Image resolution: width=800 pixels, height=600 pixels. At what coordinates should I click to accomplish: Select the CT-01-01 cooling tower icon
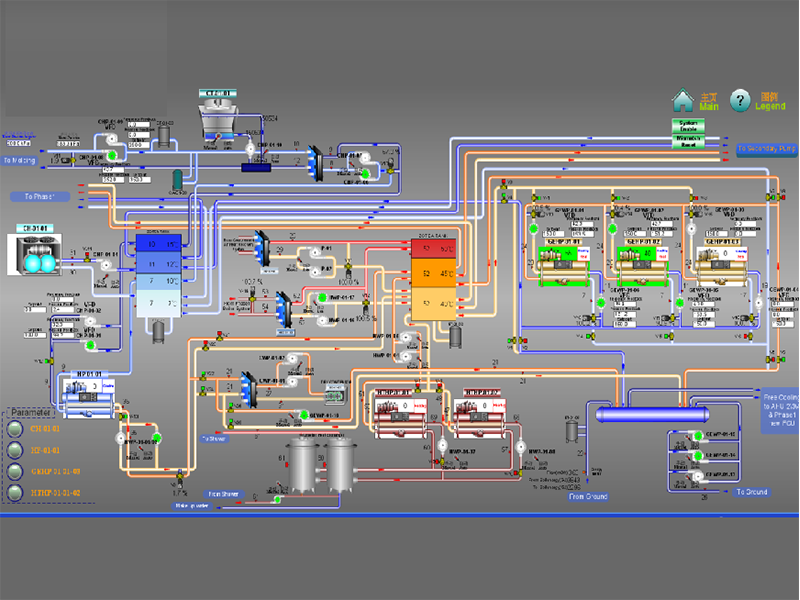point(217,120)
